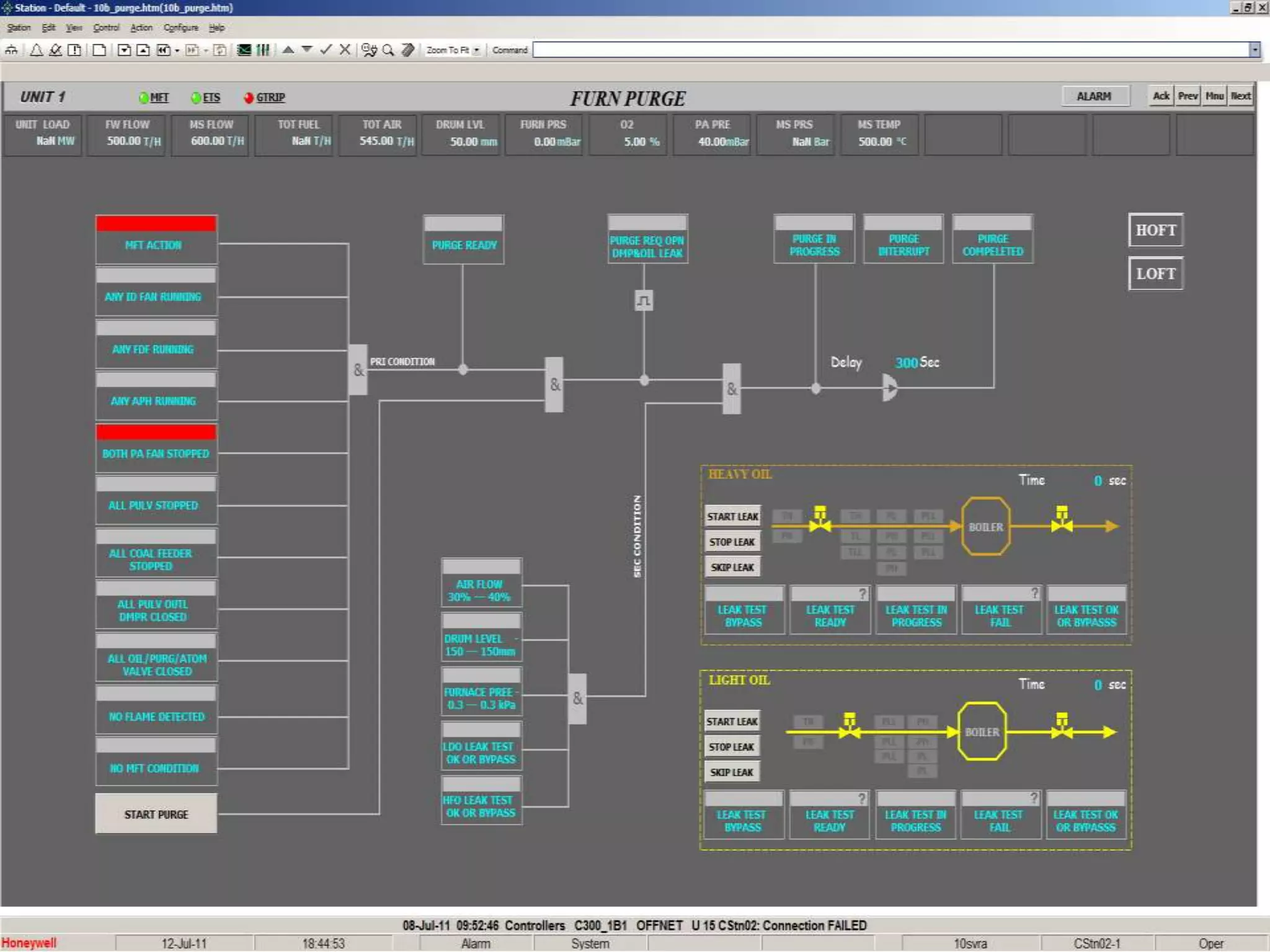Click the red MFT ACTION indicator bar

[x=156, y=224]
